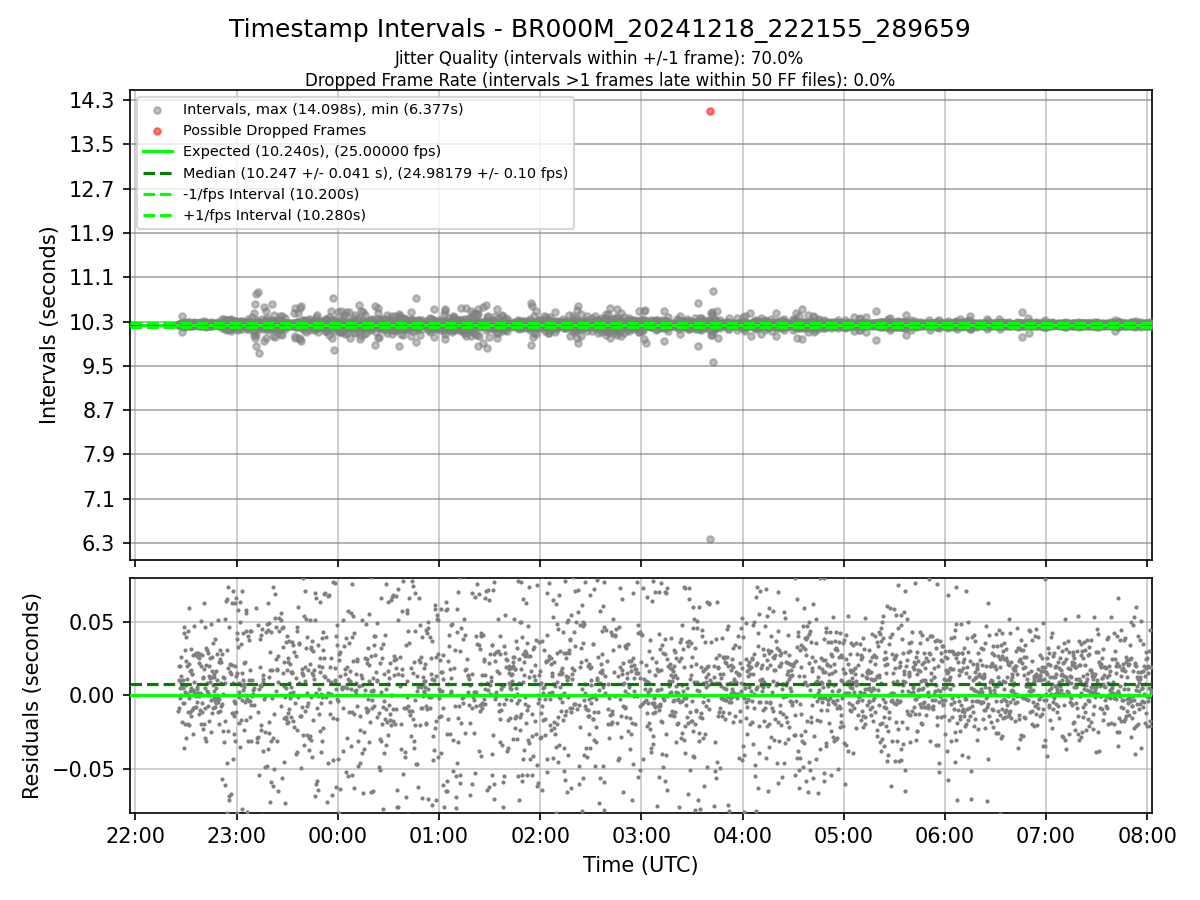Click the 02:00 time tick label
Viewport: 1200px width, 900px height.
pos(540,834)
